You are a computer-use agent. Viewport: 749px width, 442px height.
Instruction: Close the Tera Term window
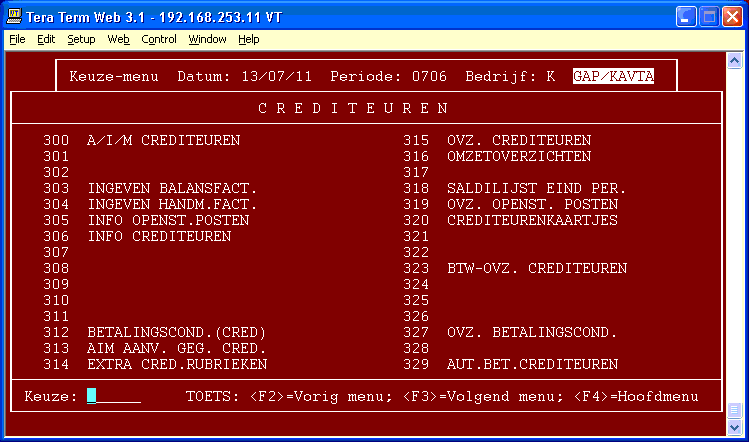[x=731, y=16]
